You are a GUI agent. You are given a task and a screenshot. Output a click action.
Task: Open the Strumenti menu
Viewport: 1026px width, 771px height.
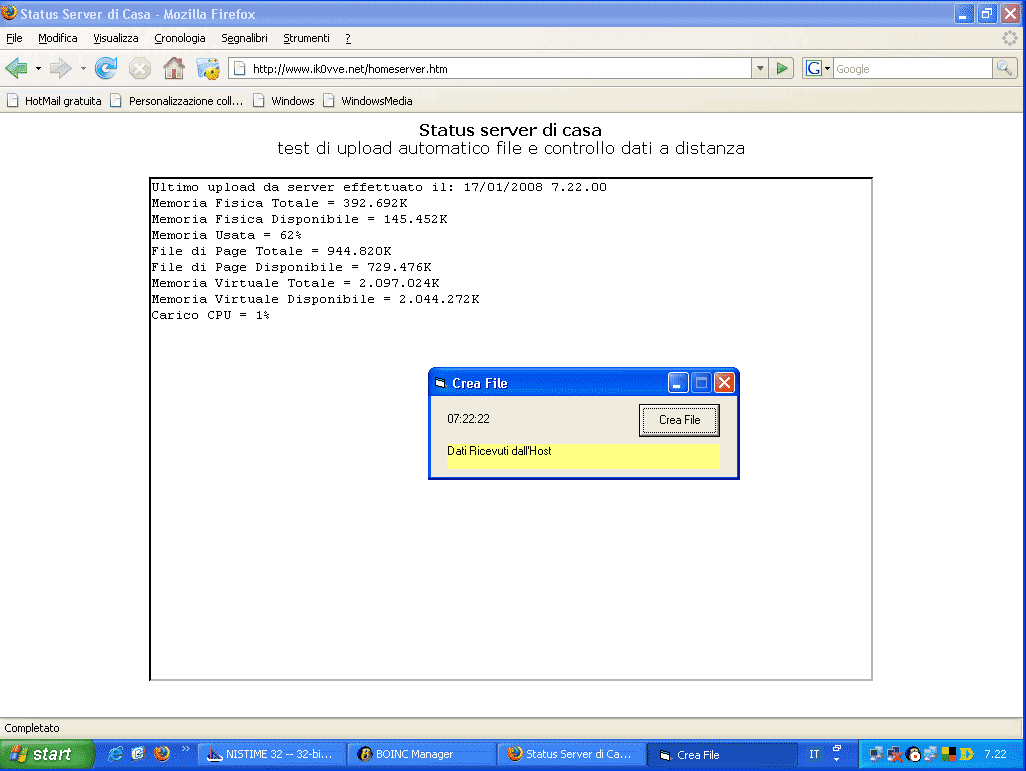306,38
